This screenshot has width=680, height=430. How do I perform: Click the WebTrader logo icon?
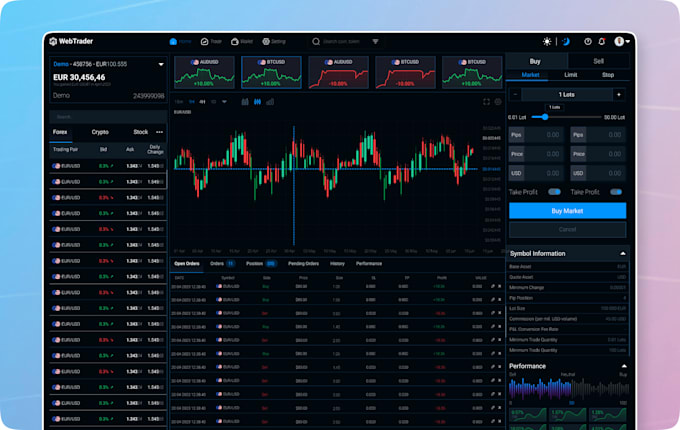(53, 42)
